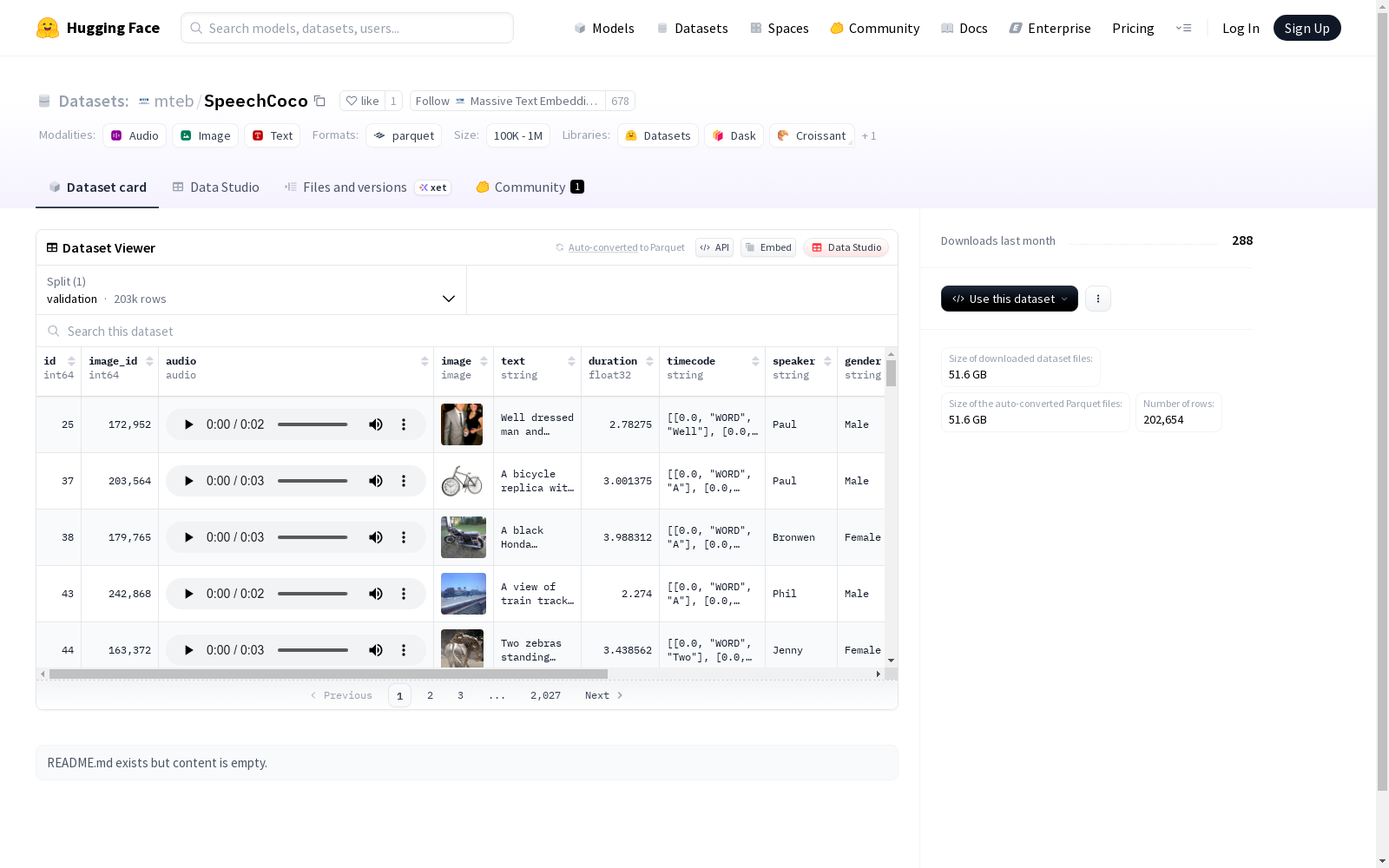Sort table by image column
Screen dimensions: 1389x868
click(x=484, y=361)
